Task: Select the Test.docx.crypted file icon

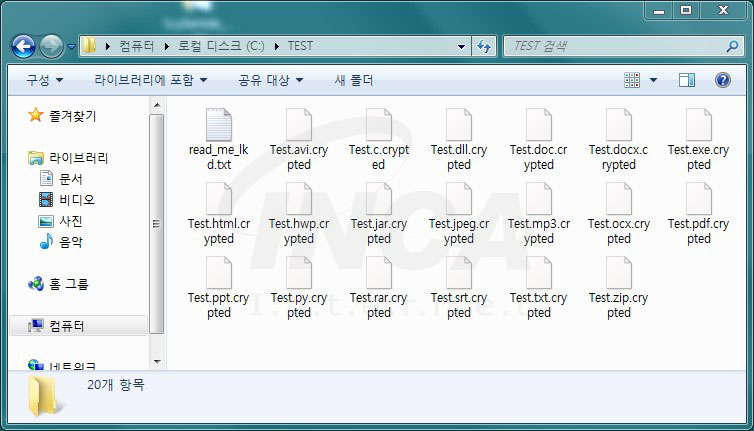Action: point(619,125)
